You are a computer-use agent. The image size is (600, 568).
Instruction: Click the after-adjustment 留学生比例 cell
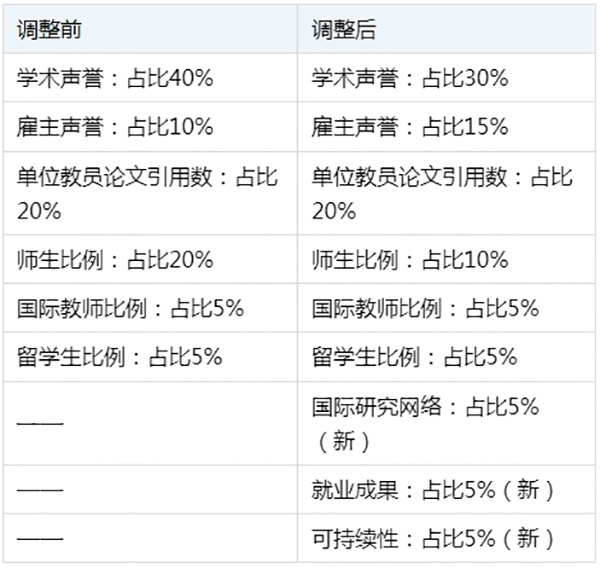[x=447, y=357]
